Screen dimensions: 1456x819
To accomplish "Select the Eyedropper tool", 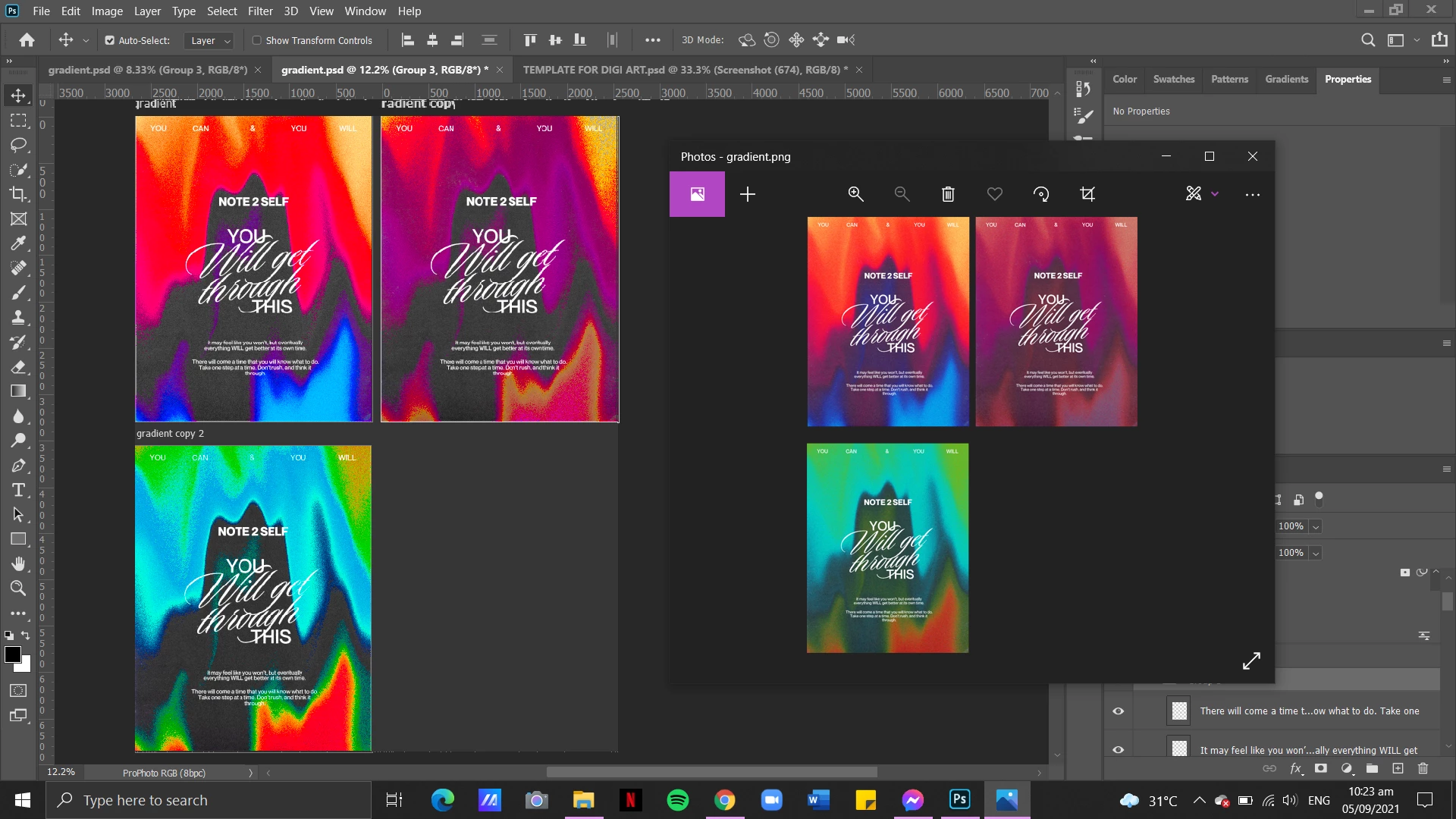I will pos(18,243).
